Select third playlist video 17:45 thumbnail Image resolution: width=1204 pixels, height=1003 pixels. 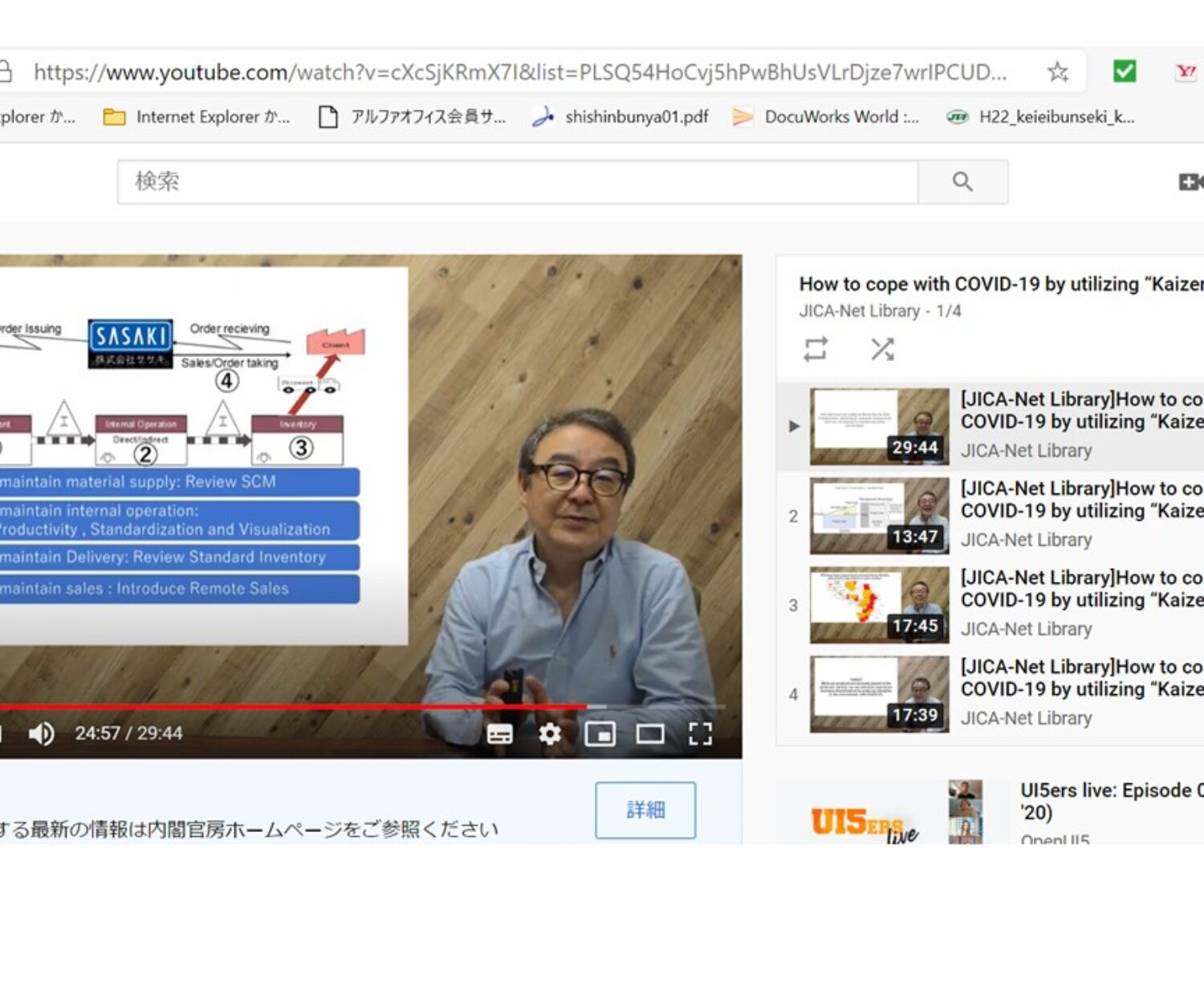879,605
